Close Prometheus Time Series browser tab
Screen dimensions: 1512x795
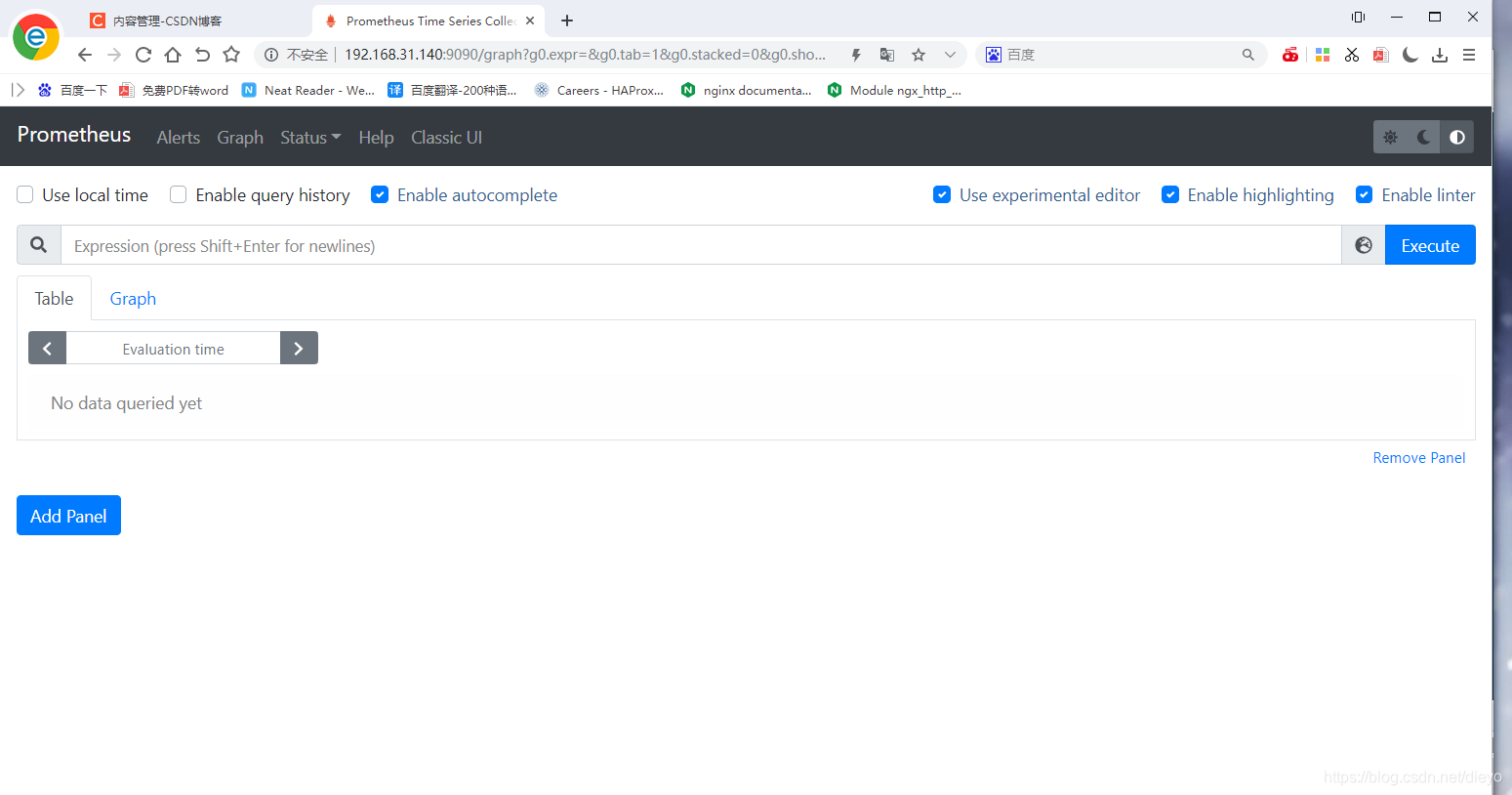tap(530, 21)
